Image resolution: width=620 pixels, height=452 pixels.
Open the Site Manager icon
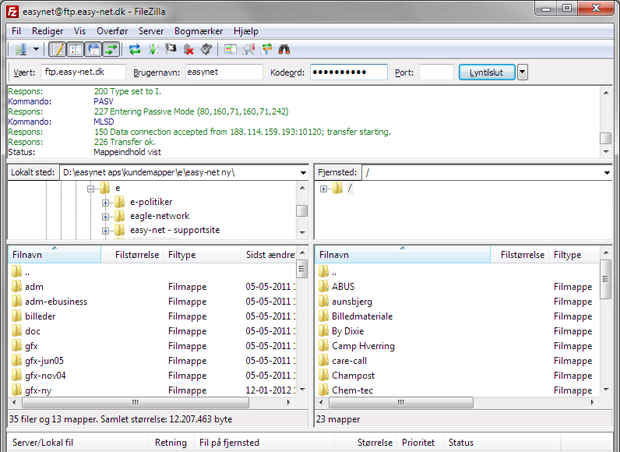pyautogui.click(x=21, y=49)
